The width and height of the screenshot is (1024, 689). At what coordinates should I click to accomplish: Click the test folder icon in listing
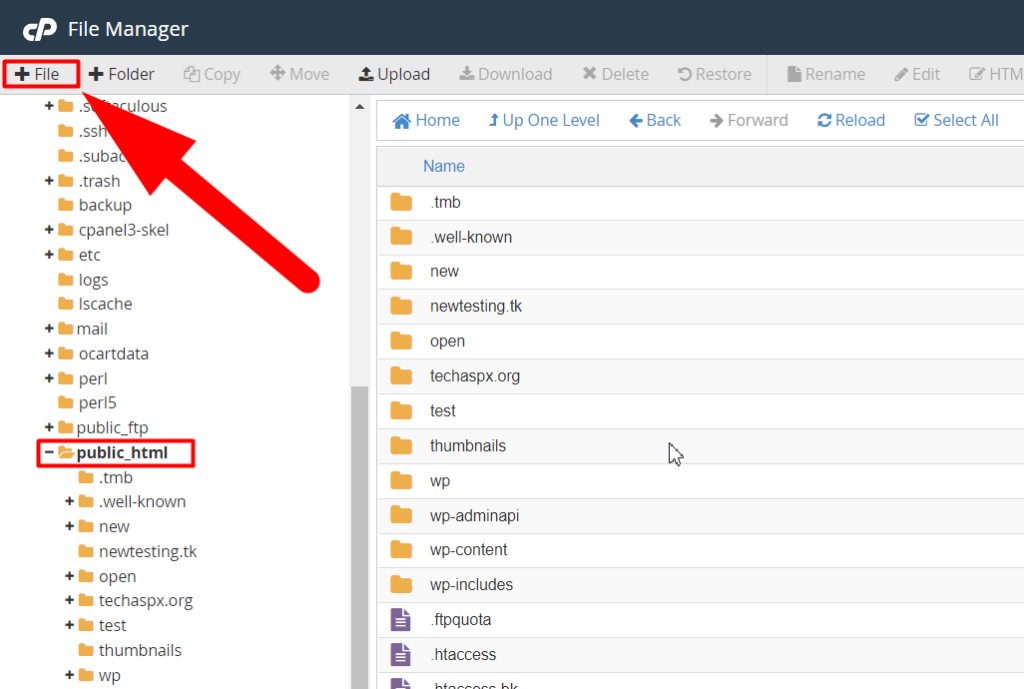coord(401,410)
